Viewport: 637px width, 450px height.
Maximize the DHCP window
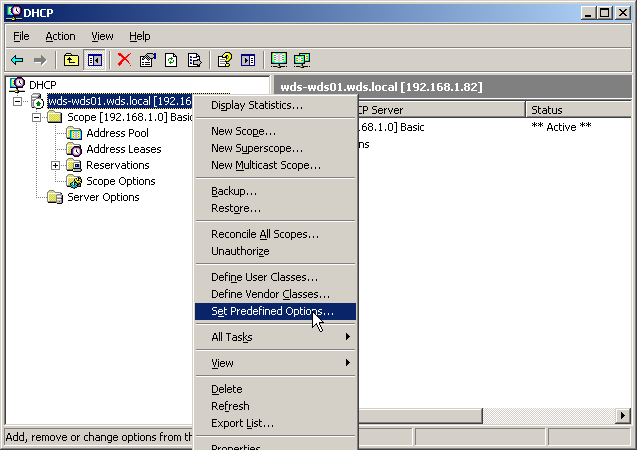click(x=605, y=13)
